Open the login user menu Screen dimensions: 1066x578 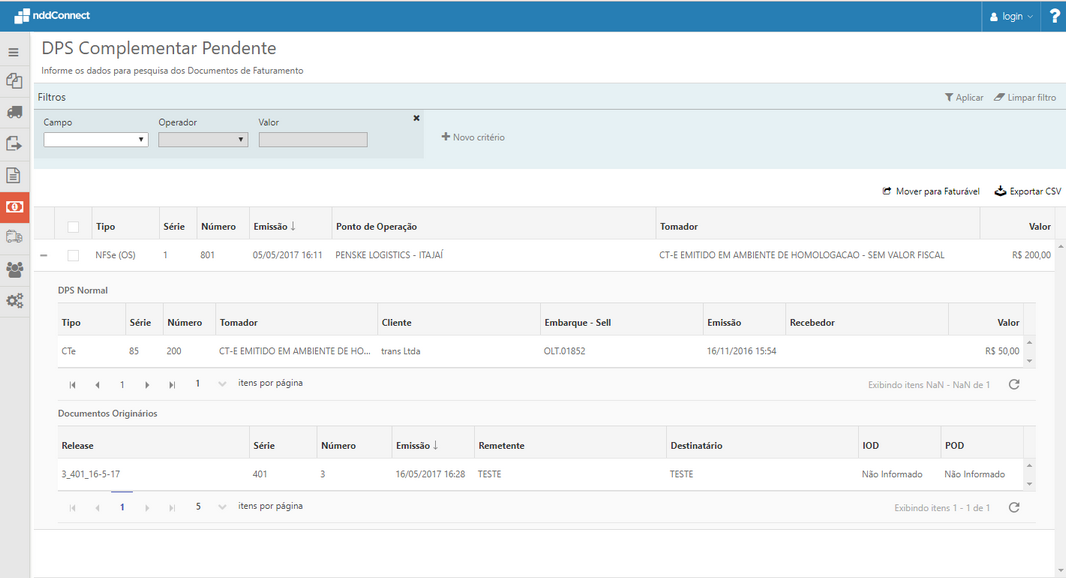point(1010,16)
